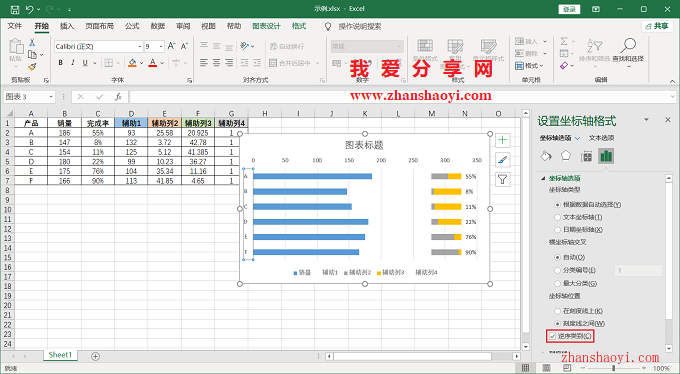
Task: Open the font name Calibri dropdown
Action: pos(140,46)
